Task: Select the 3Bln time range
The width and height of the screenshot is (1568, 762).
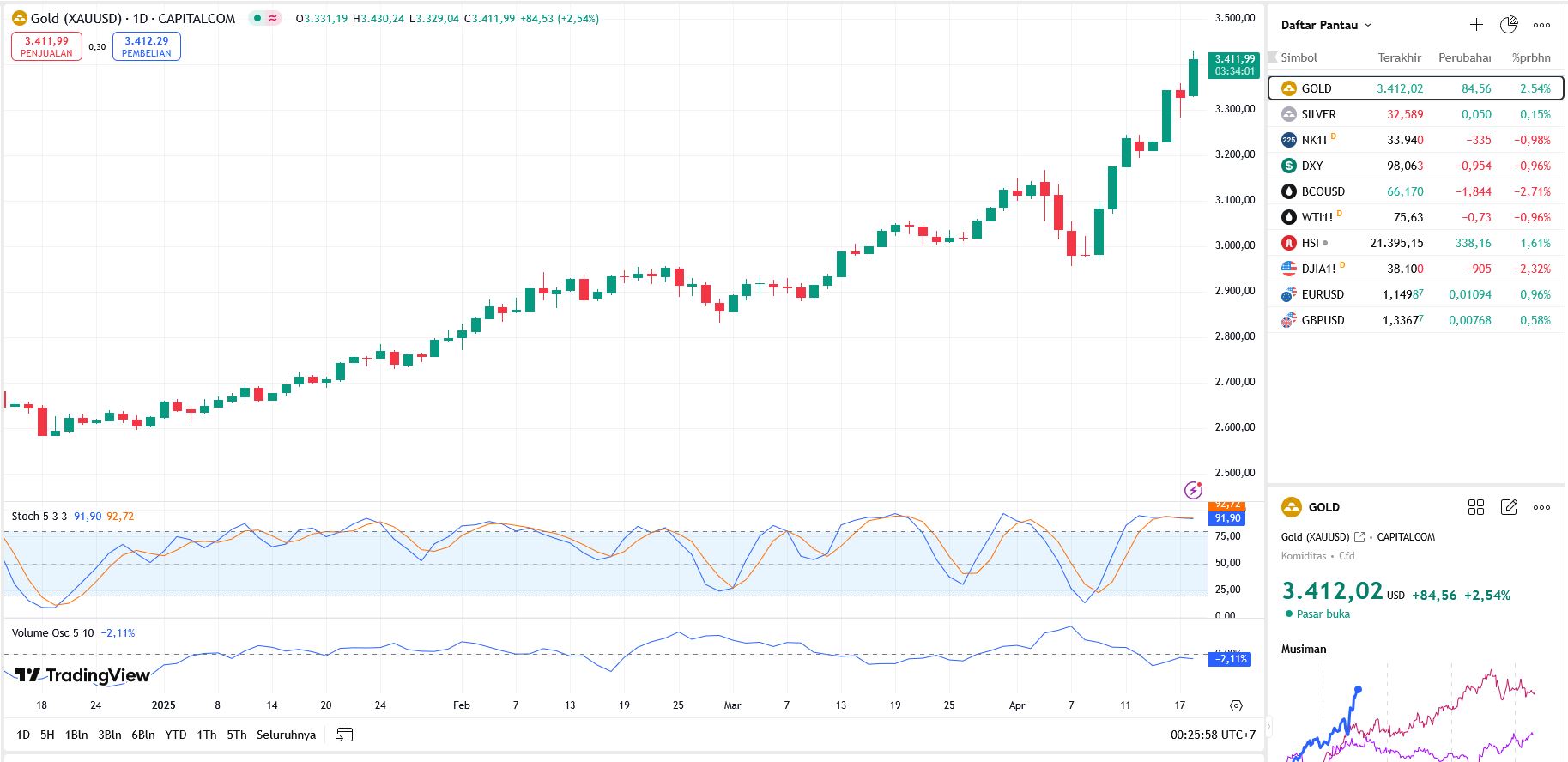Action: click(x=110, y=735)
